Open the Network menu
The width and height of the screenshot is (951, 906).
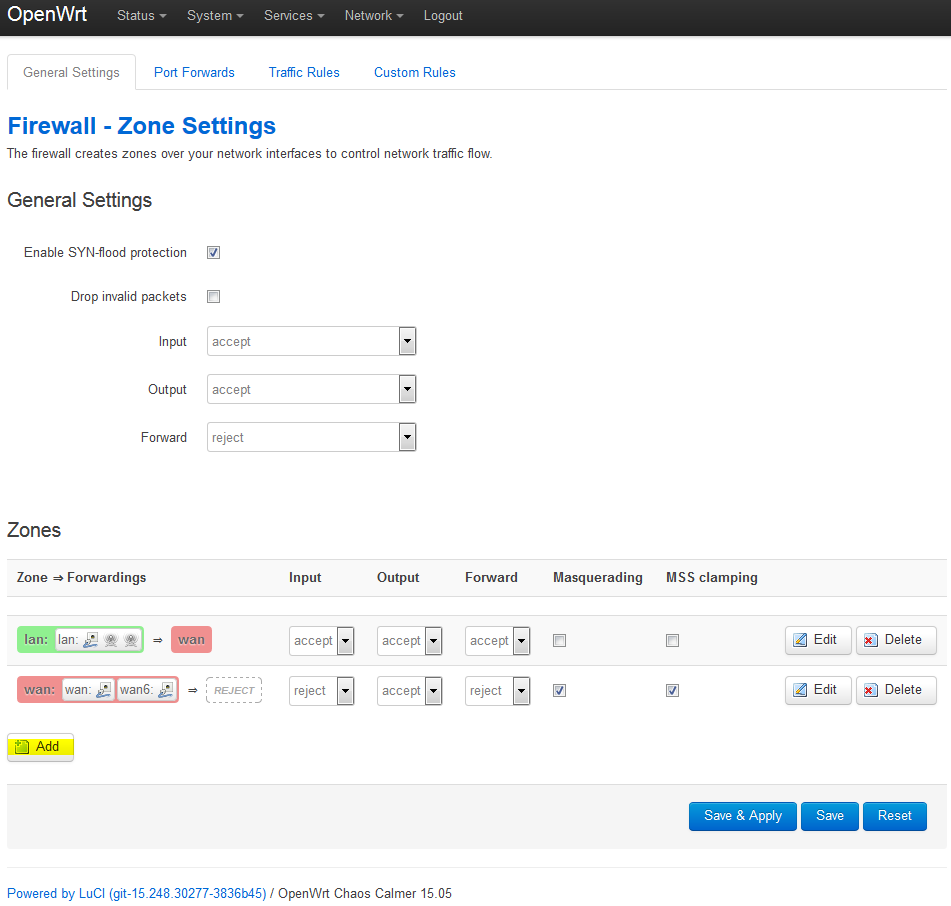point(374,16)
